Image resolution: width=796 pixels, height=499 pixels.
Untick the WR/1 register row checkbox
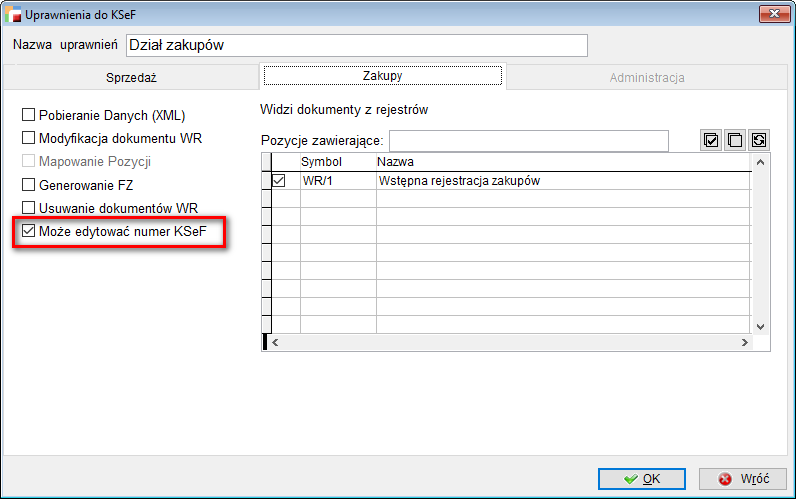pos(279,181)
